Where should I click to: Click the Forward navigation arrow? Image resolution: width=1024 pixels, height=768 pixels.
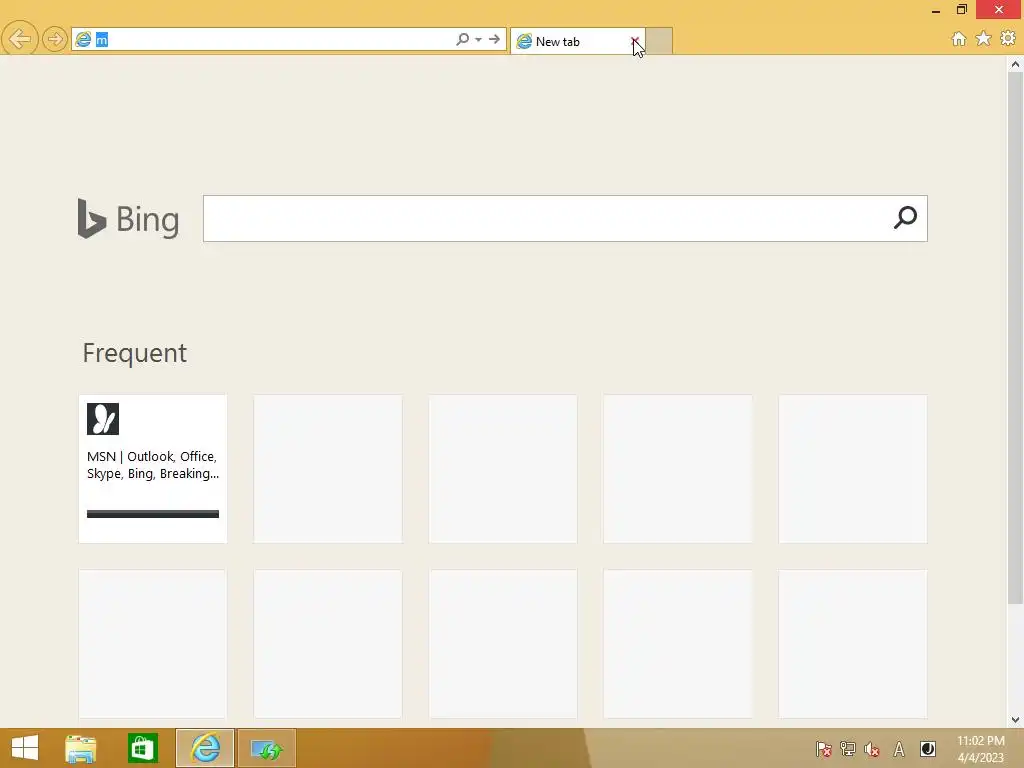[x=55, y=39]
